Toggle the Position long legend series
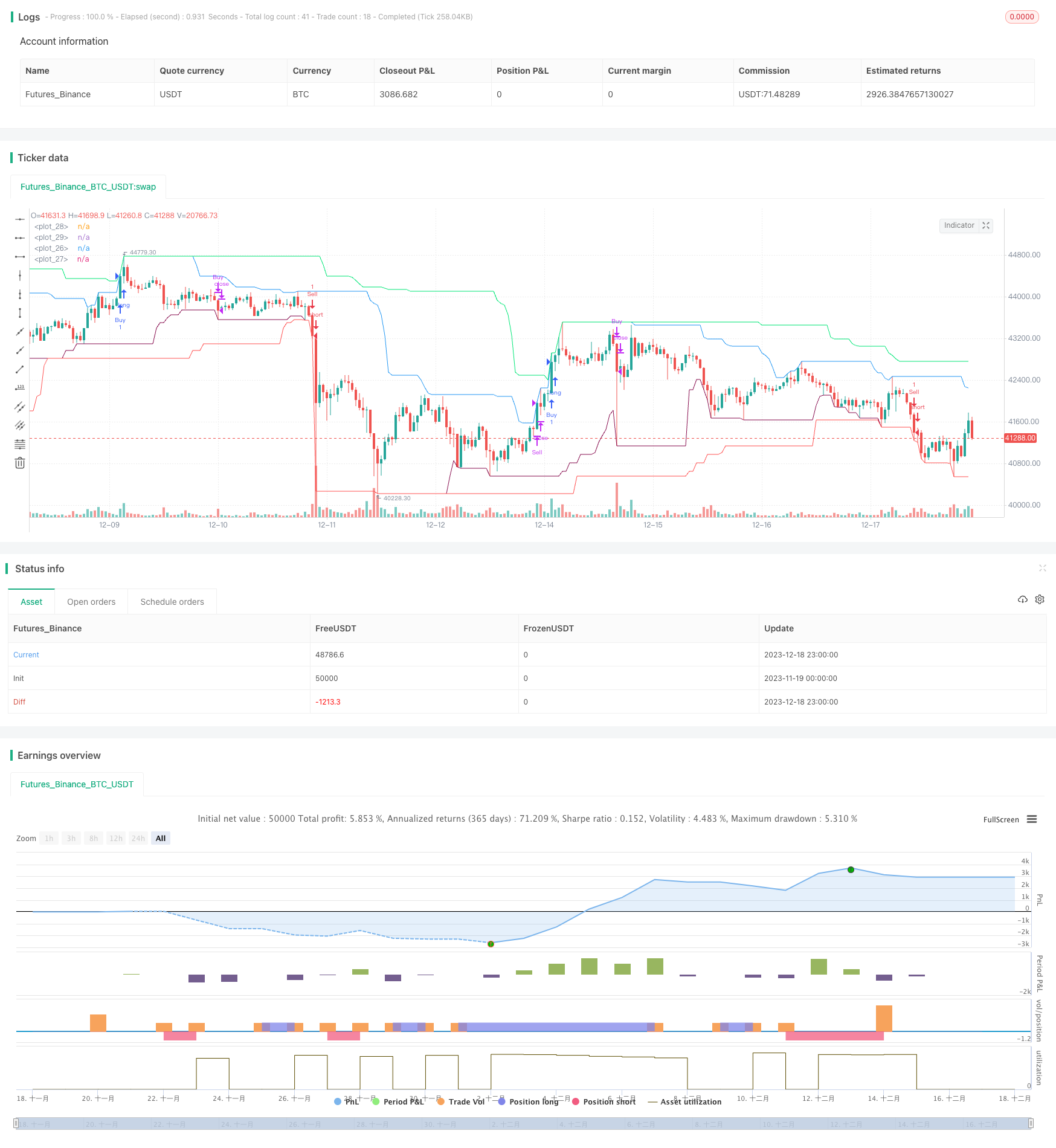 (529, 1101)
